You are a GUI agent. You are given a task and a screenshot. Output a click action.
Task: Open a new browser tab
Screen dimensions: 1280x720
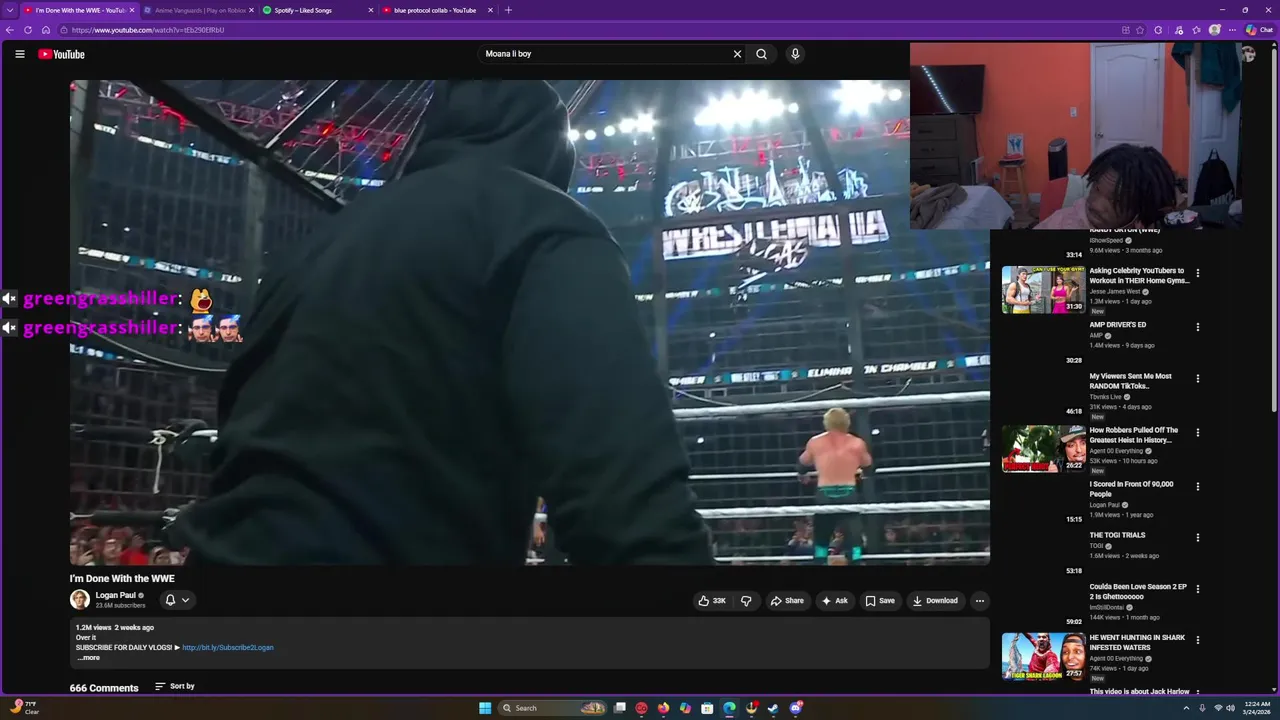pos(508,10)
